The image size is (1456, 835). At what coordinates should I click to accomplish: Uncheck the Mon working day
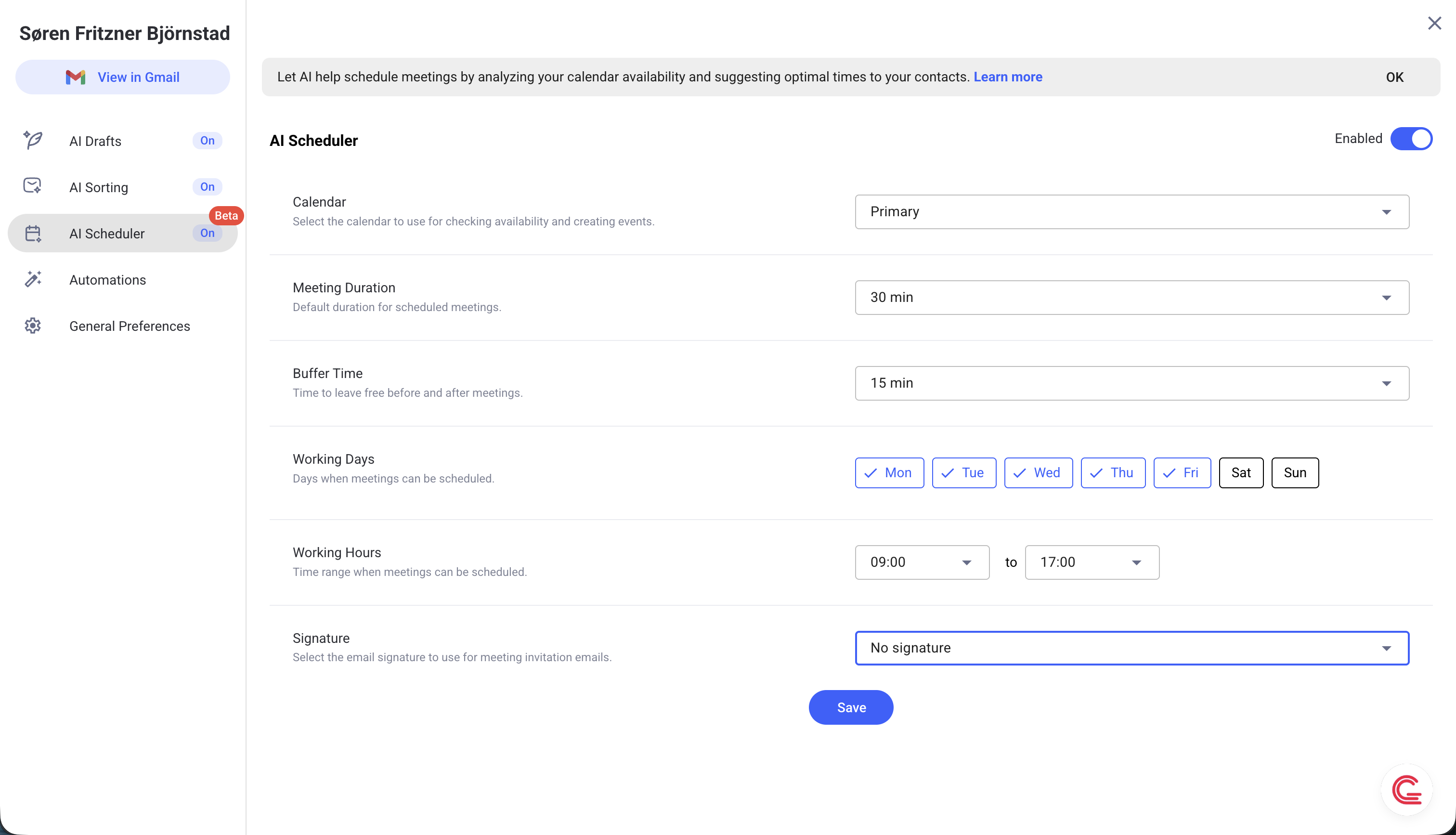[x=889, y=472]
